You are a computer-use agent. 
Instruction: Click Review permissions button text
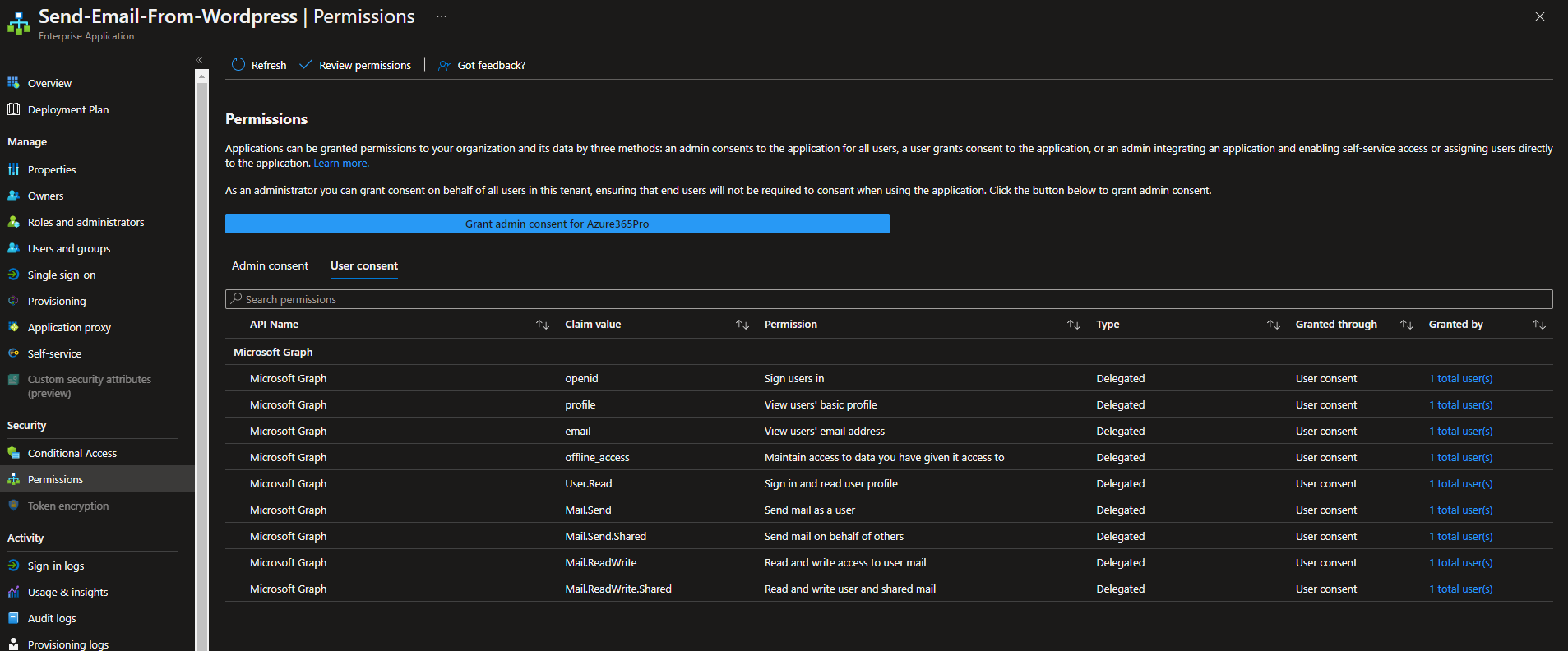point(365,65)
